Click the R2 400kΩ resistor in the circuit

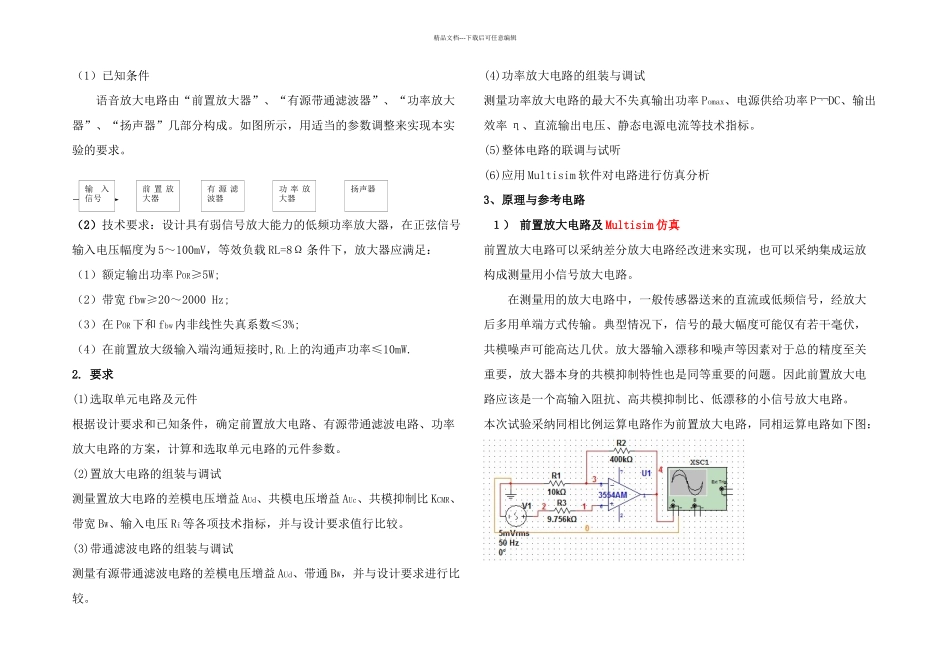[x=621, y=451]
